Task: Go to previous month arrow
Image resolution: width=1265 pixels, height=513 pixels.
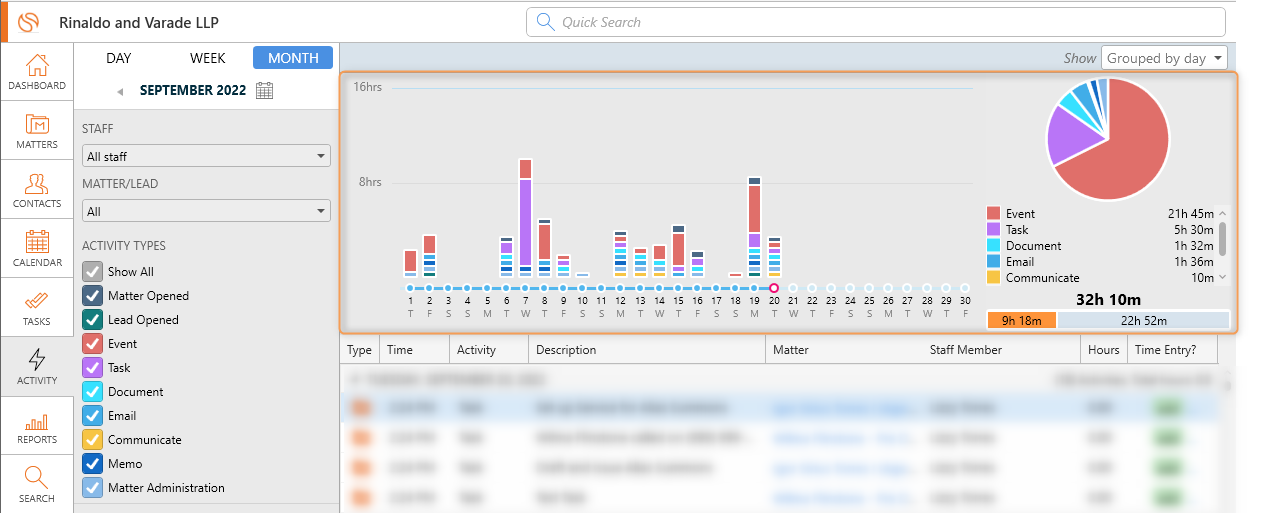Action: [x=120, y=91]
